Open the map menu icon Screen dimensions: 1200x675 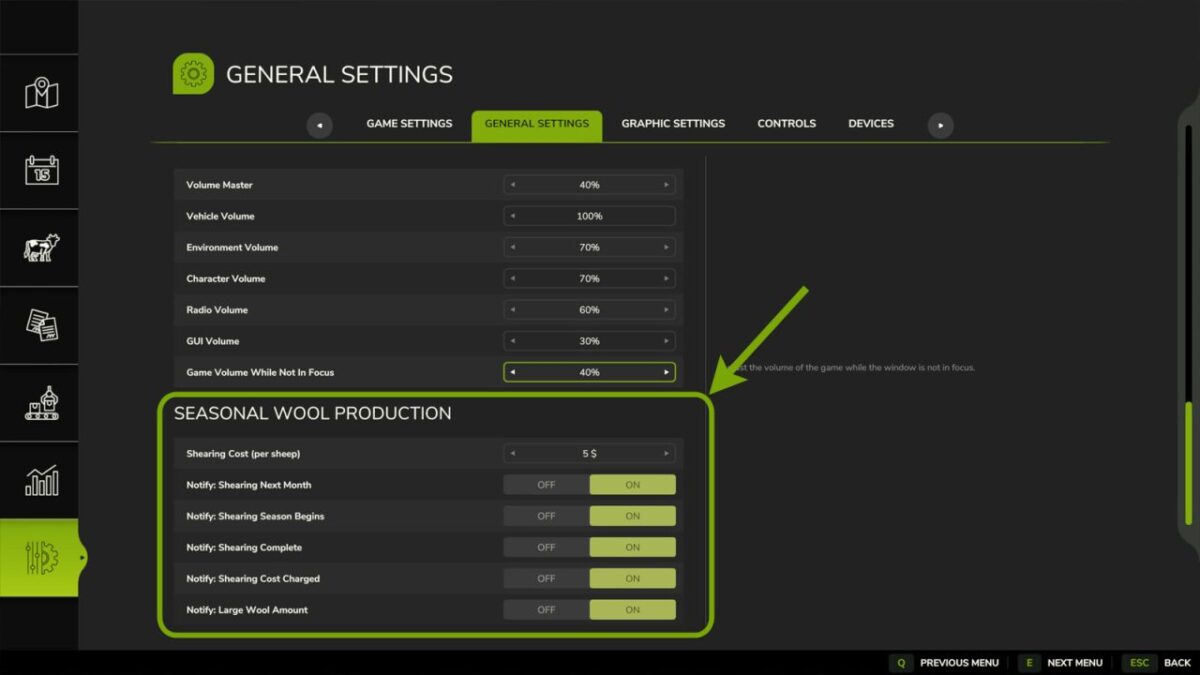pos(39,95)
